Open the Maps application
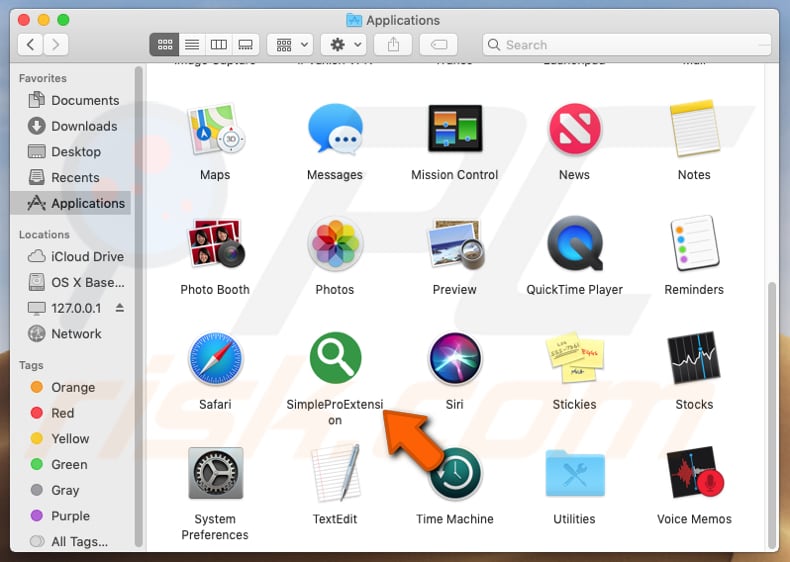 pos(215,130)
